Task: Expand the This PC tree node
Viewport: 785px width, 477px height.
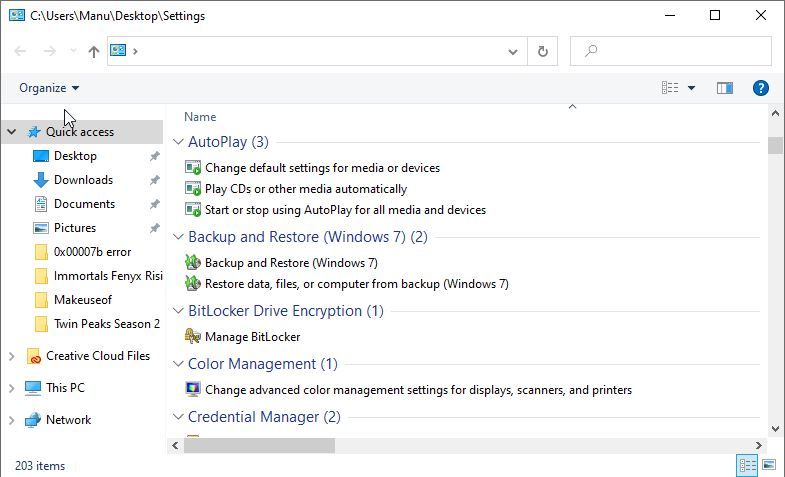Action: click(x=11, y=388)
